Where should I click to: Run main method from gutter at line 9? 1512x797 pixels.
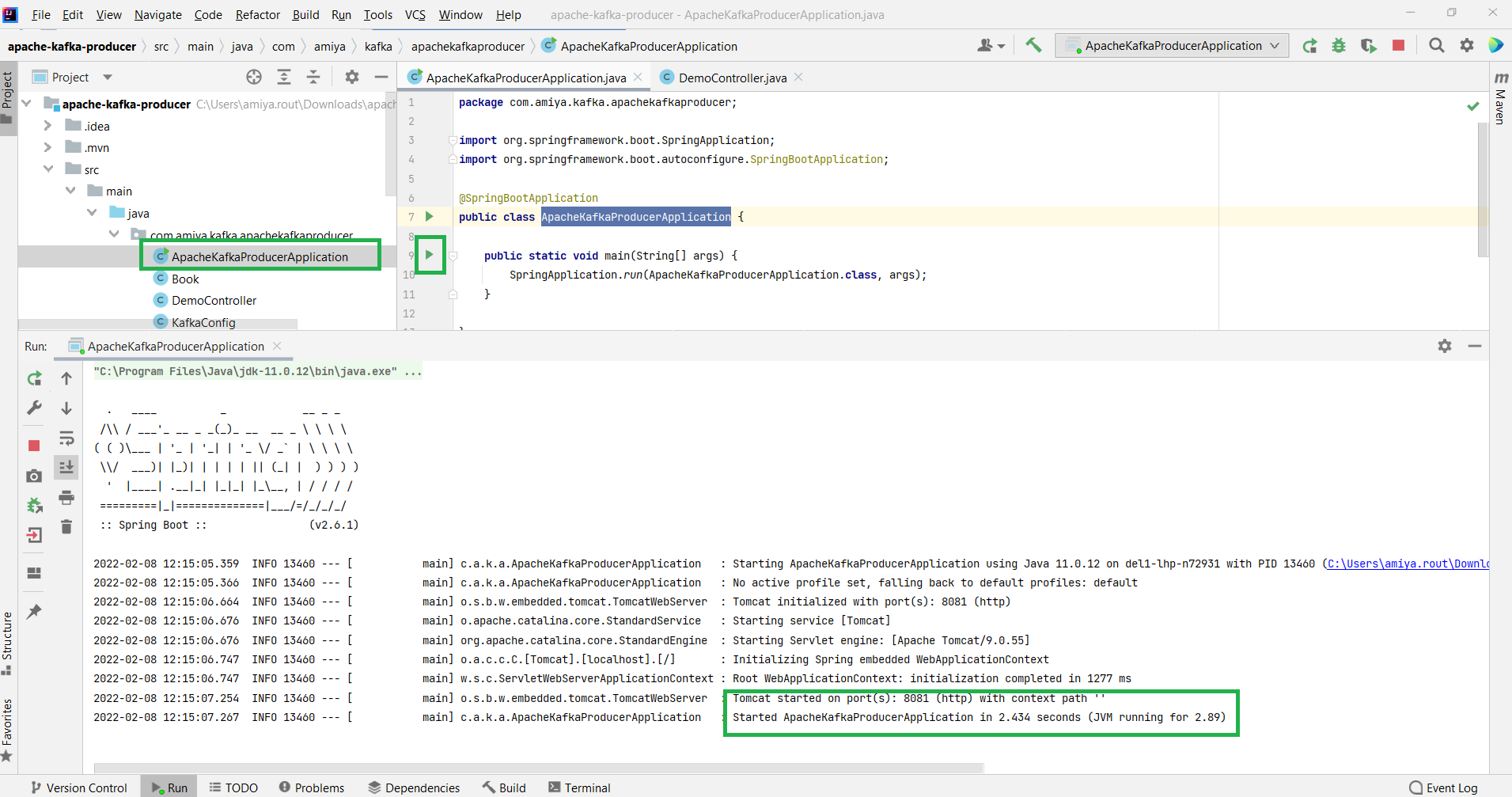tap(430, 255)
